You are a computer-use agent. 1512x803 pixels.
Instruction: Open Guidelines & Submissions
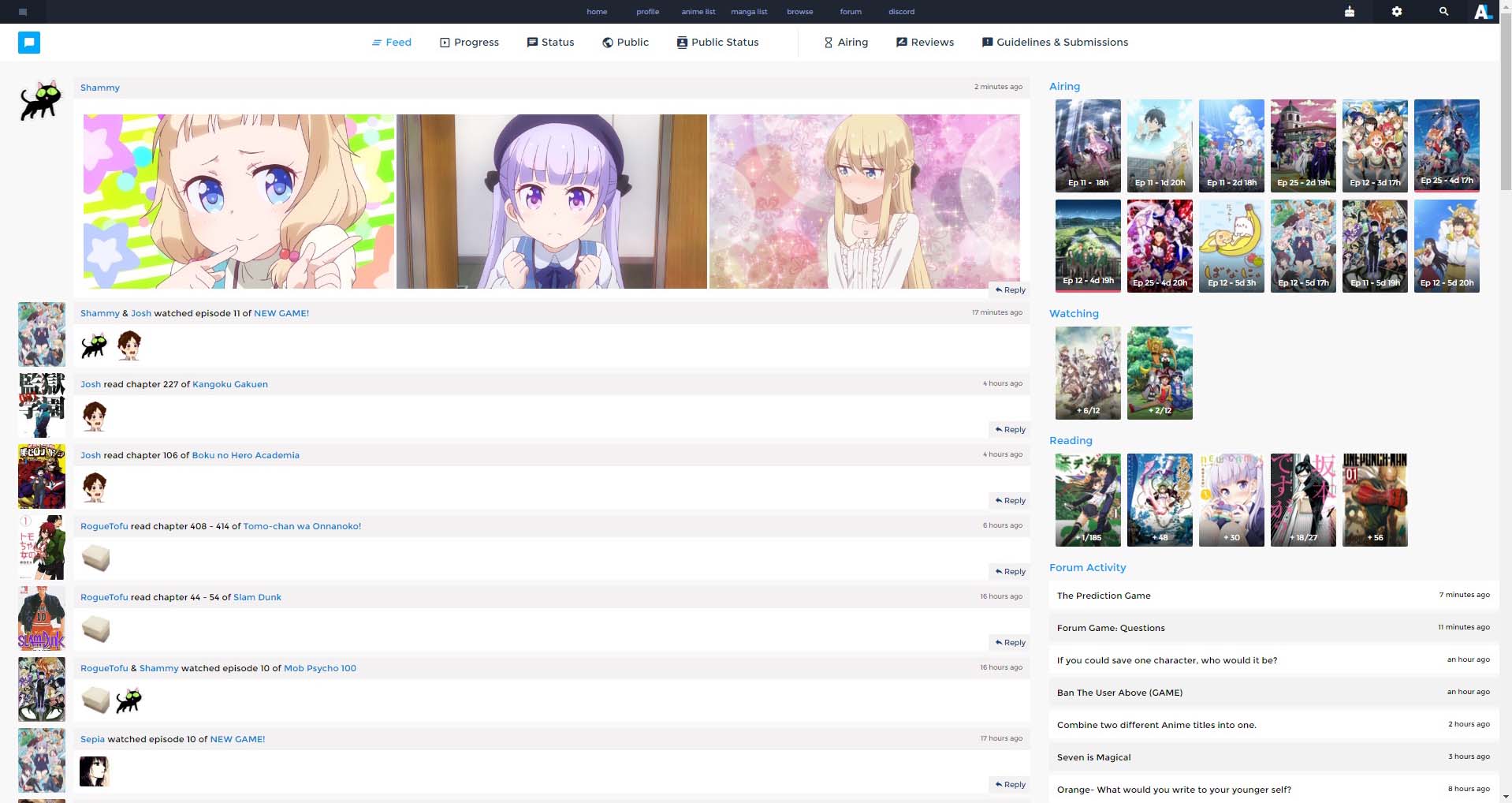pos(1055,43)
